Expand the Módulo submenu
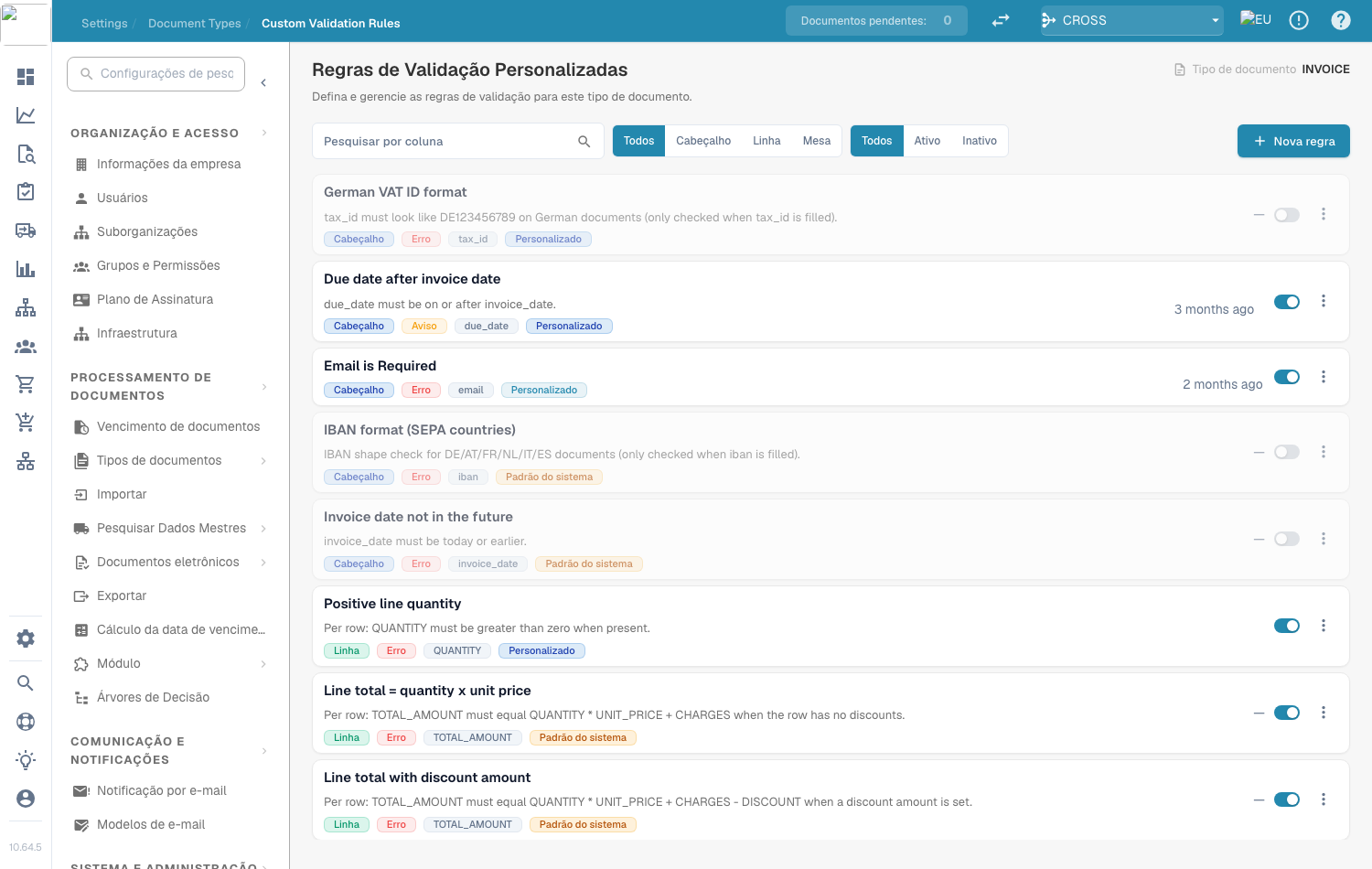 point(263,664)
